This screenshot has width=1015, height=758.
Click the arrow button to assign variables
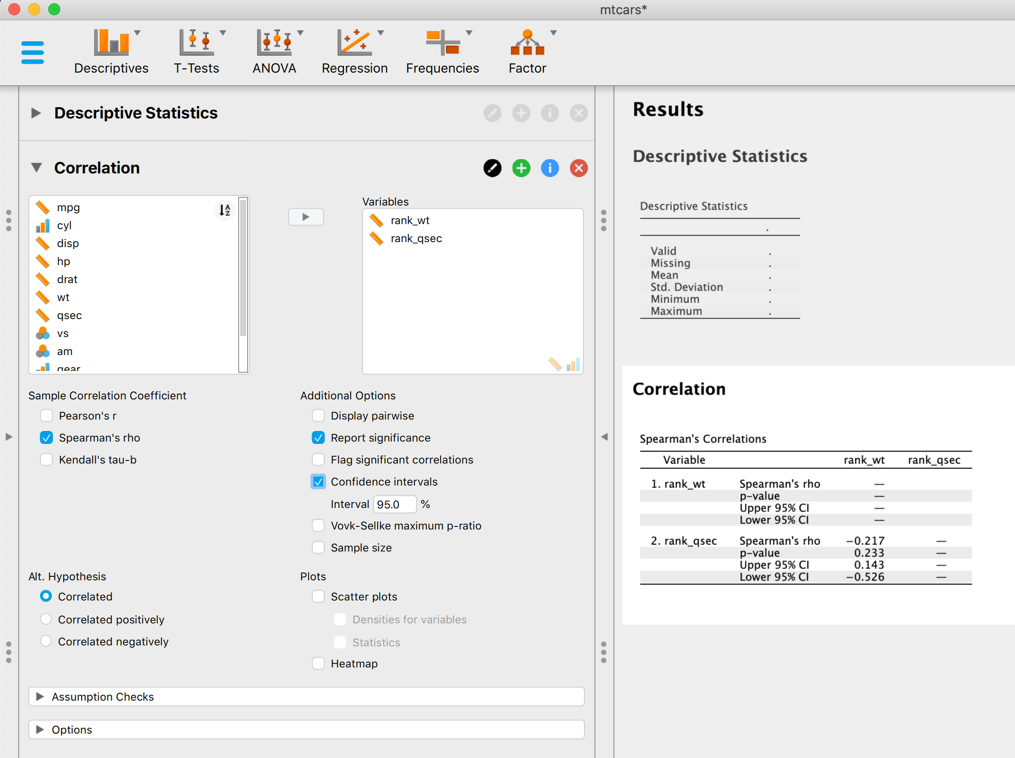click(x=306, y=217)
